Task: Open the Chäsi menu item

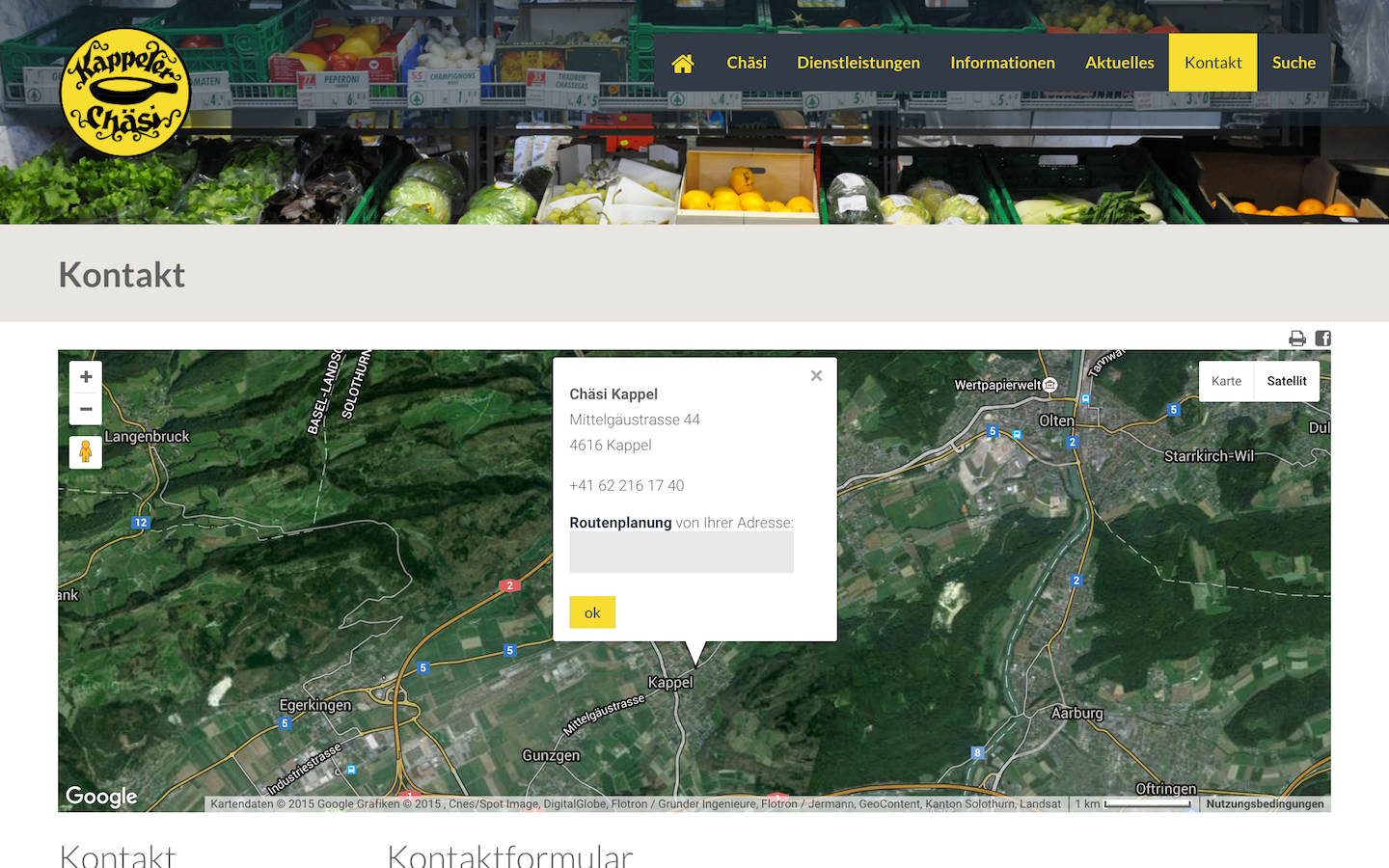Action: click(x=746, y=63)
